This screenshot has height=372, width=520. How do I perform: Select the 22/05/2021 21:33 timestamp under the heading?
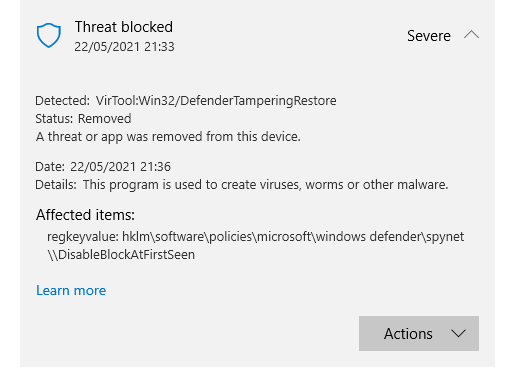tap(124, 47)
